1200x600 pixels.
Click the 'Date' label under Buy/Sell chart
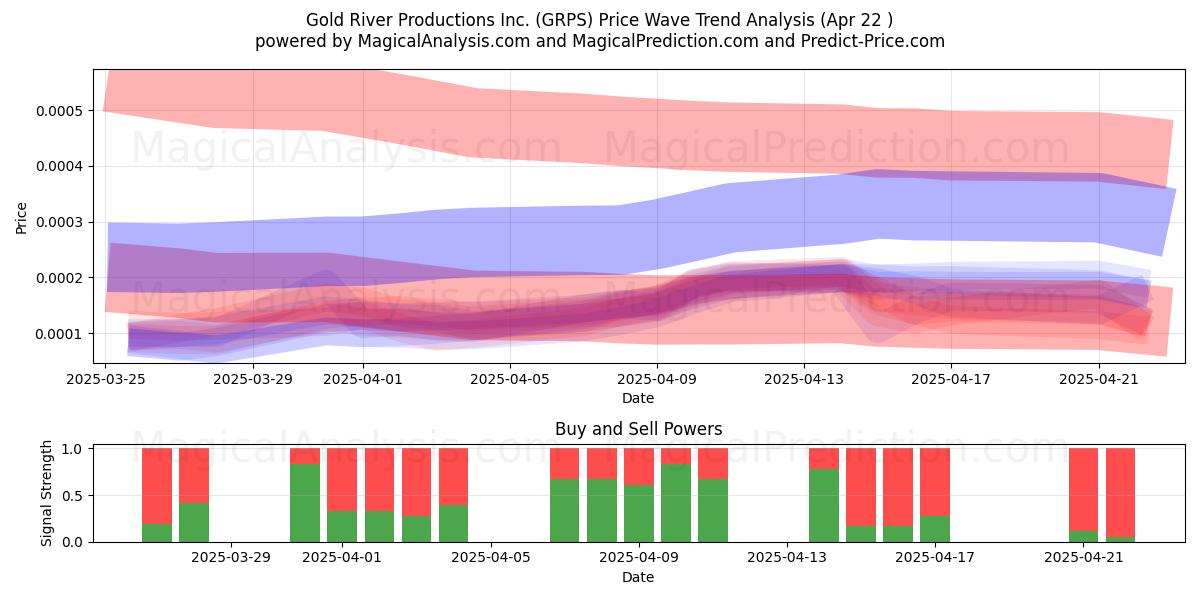point(638,577)
